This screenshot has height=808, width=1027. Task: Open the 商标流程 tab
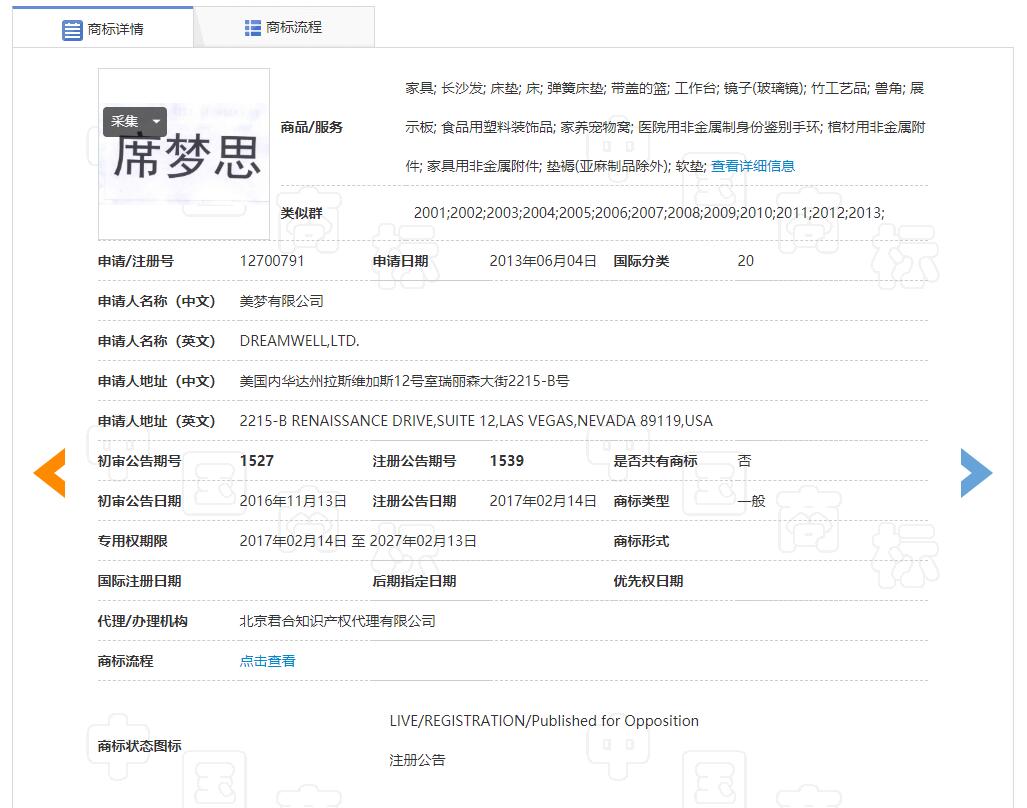click(284, 28)
